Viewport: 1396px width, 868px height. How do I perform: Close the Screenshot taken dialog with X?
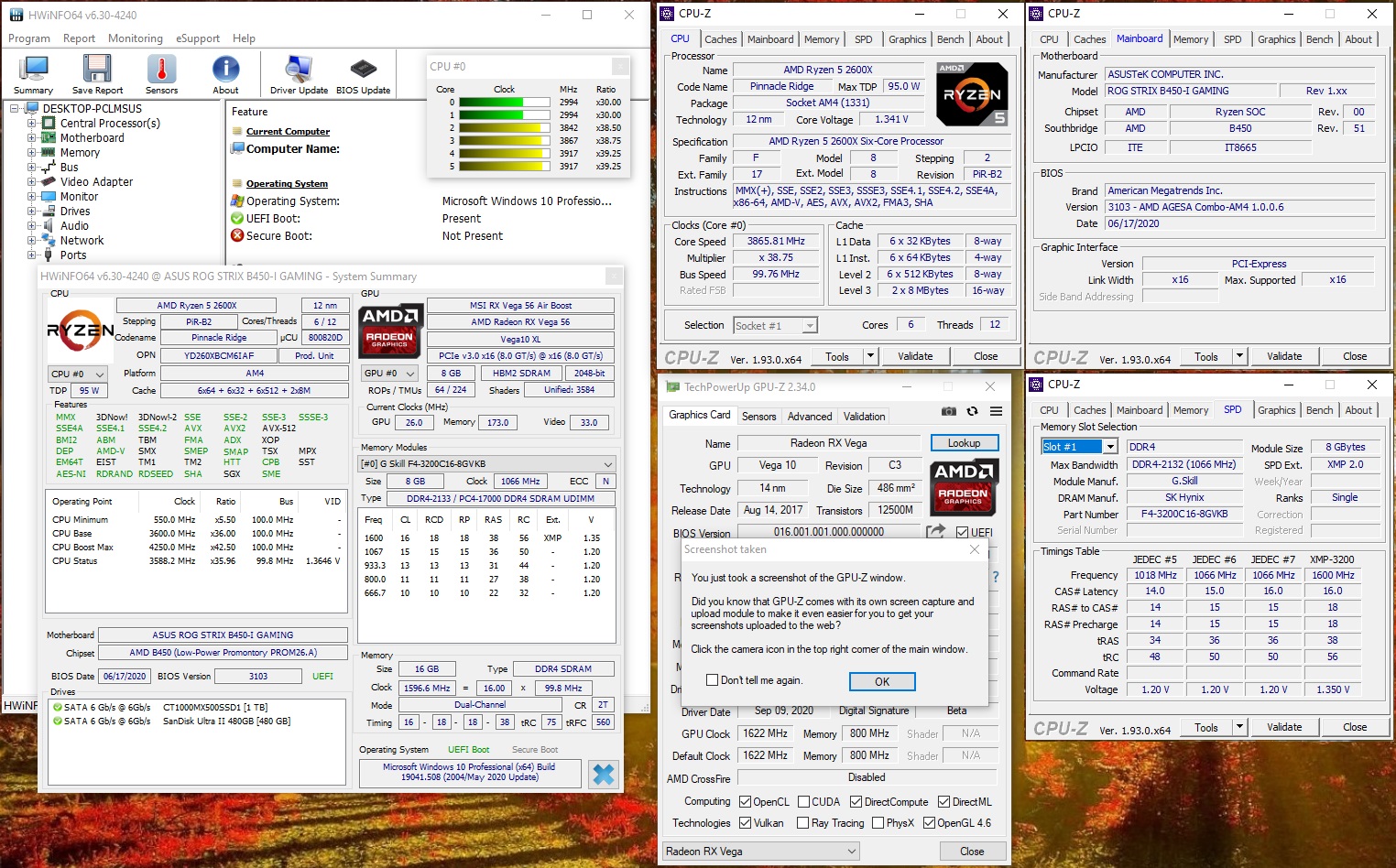click(975, 549)
